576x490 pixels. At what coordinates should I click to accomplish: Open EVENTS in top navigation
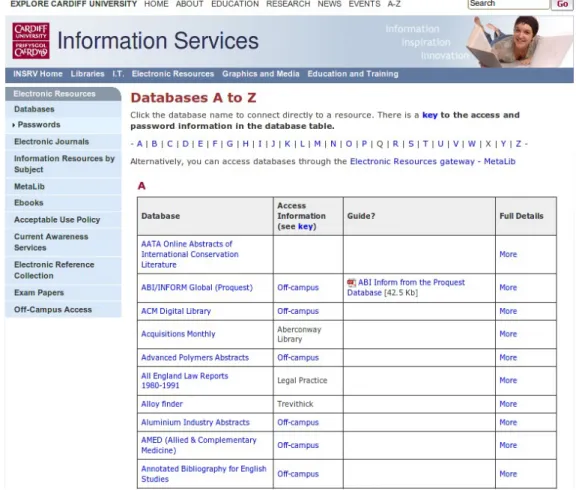pos(364,4)
